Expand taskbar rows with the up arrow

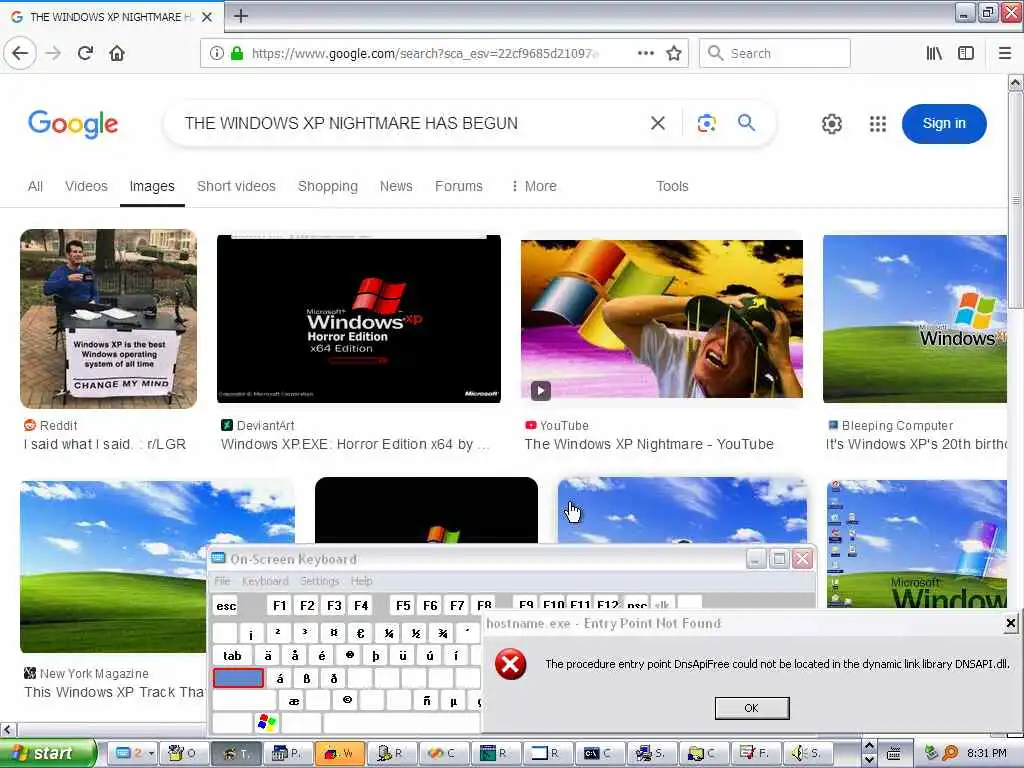coord(869,746)
